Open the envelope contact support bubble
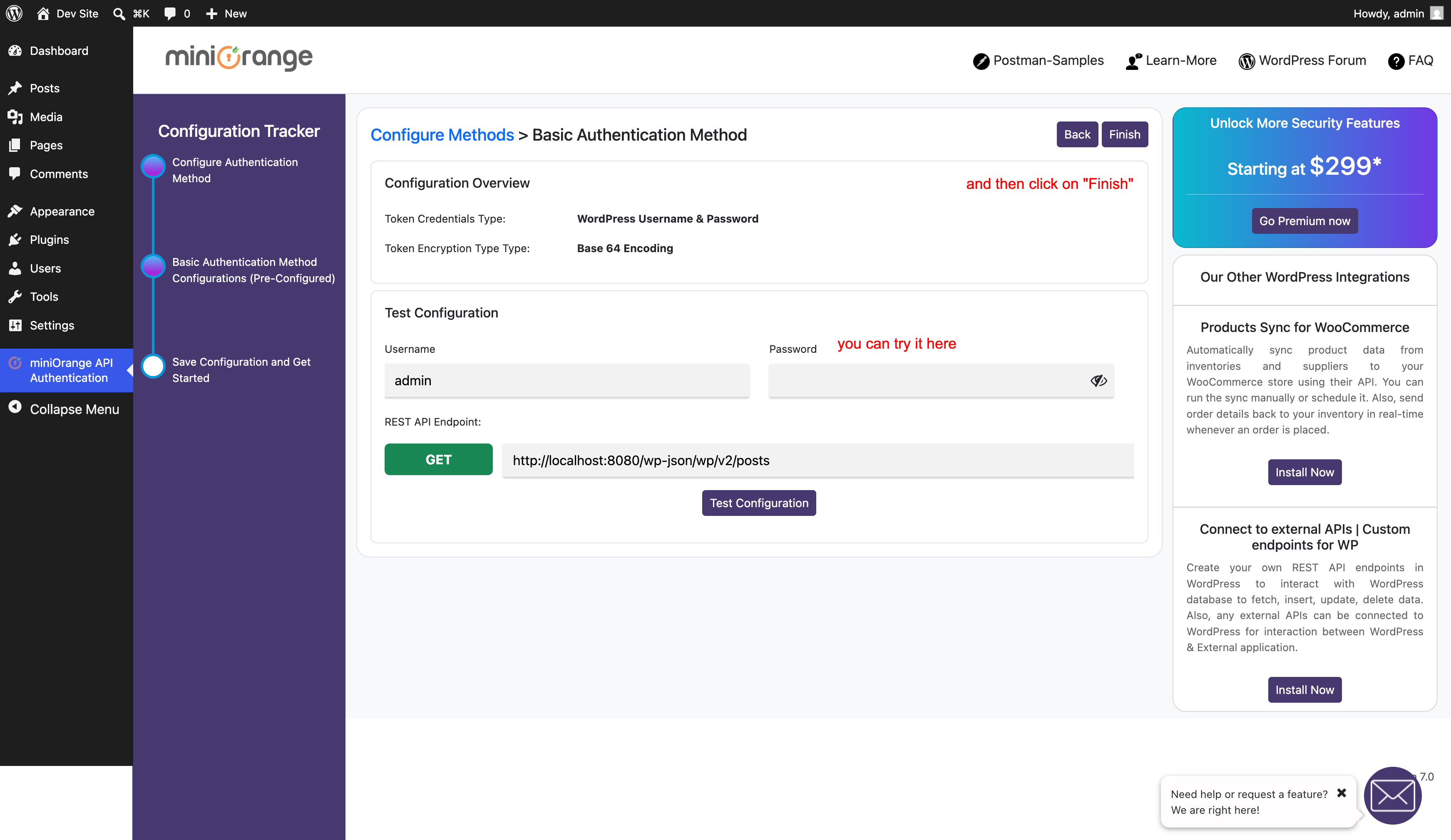Screen dimensions: 1451x840 1392,796
